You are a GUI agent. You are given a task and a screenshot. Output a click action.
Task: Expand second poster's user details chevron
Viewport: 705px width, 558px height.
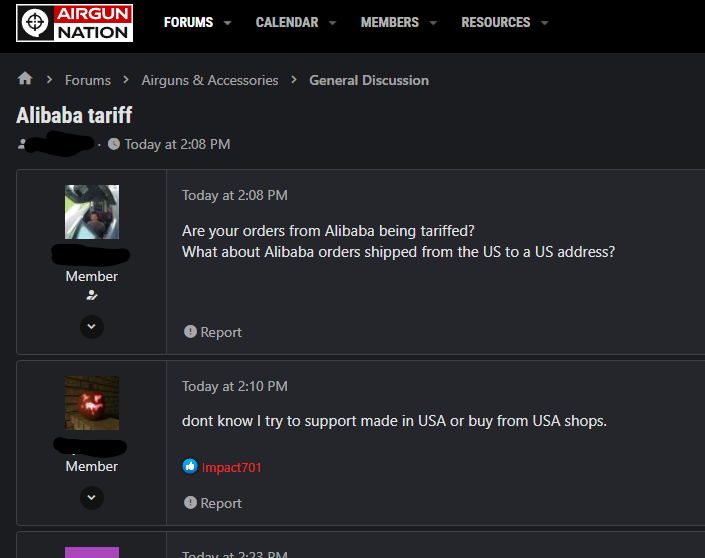(92, 496)
